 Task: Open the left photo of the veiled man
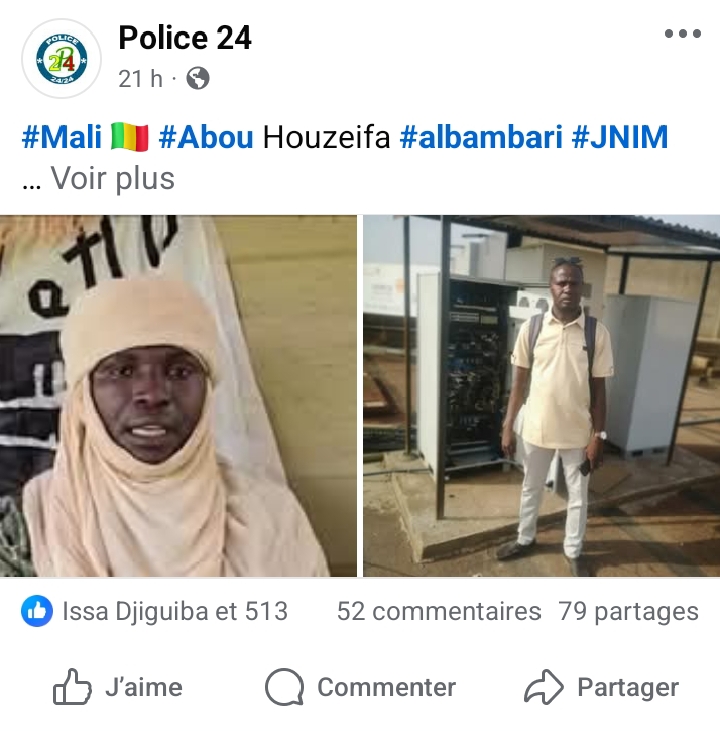178,396
